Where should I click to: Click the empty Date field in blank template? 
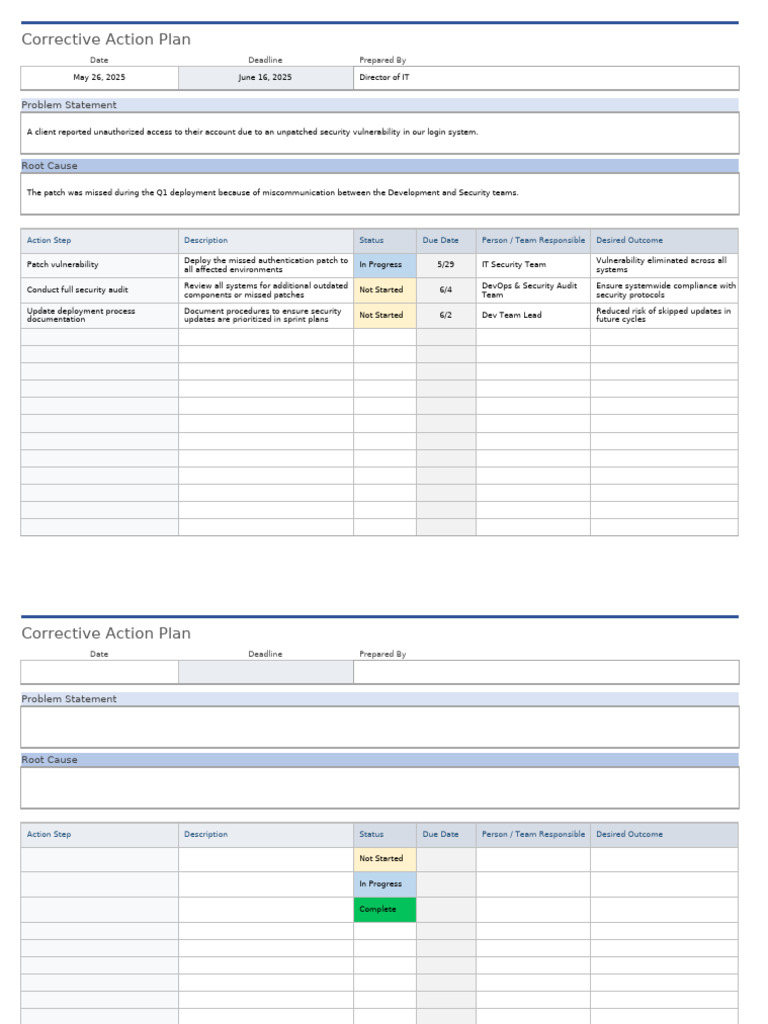tap(99, 672)
